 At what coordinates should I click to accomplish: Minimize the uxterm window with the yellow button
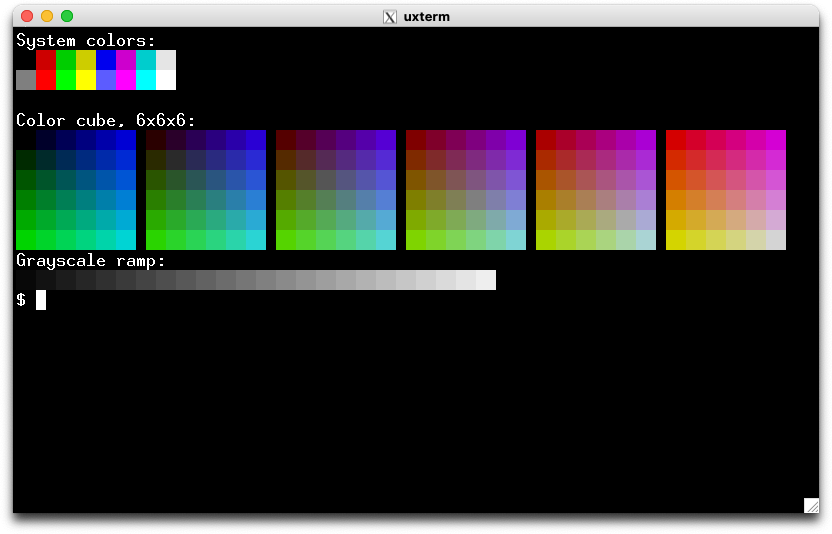click(x=47, y=16)
